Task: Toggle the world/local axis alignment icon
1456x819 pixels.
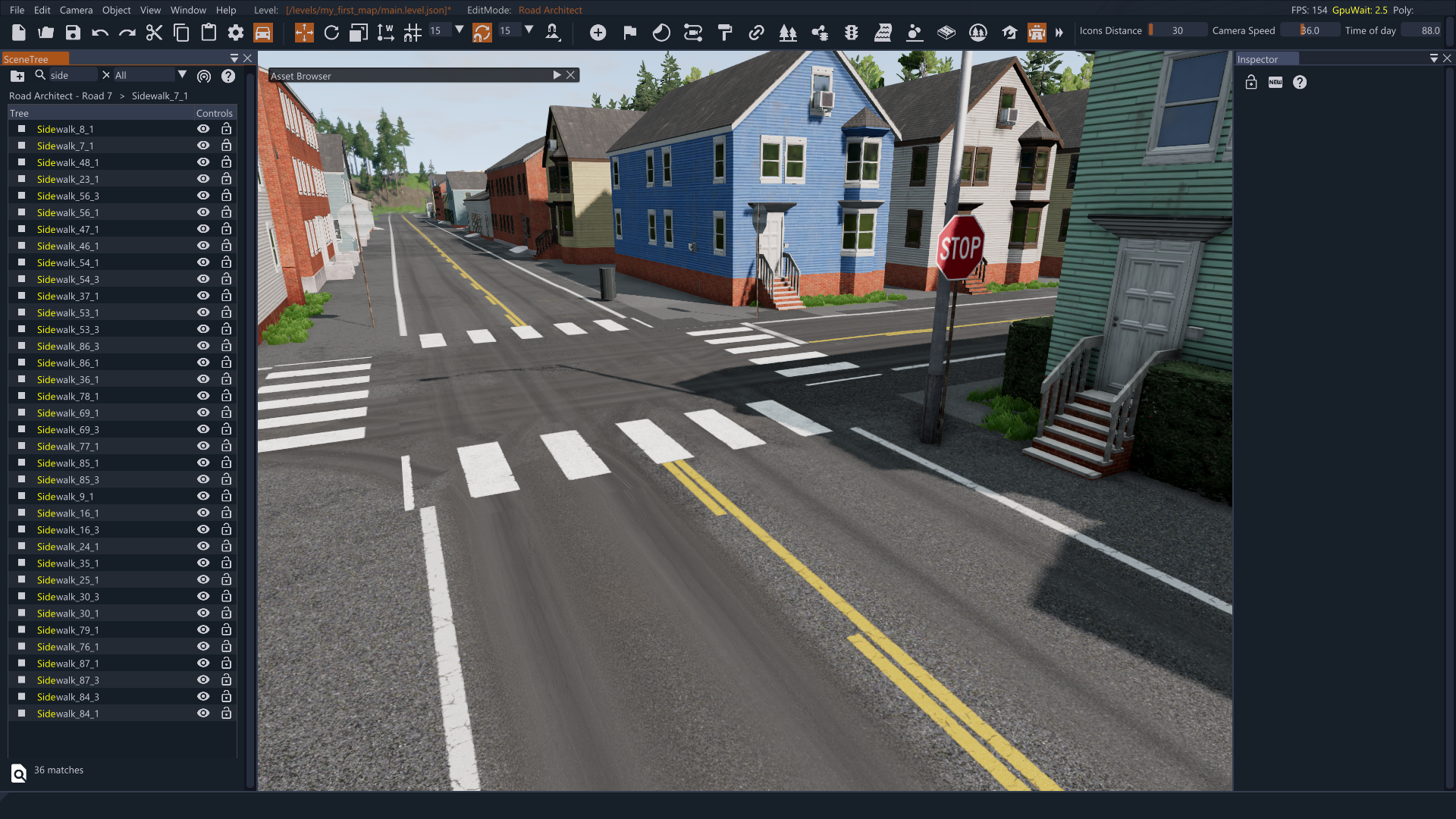Action: (x=385, y=32)
